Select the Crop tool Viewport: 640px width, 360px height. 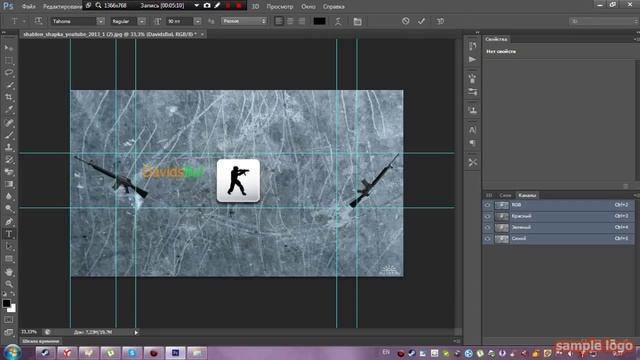9,97
